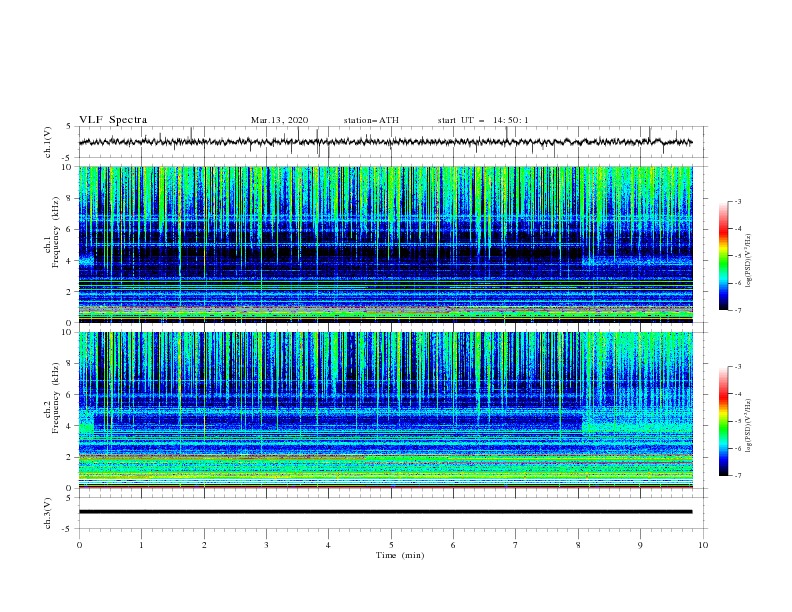This screenshot has width=792, height=612.
Task: Click the "2" tick on the Time axis
Action: click(x=204, y=545)
